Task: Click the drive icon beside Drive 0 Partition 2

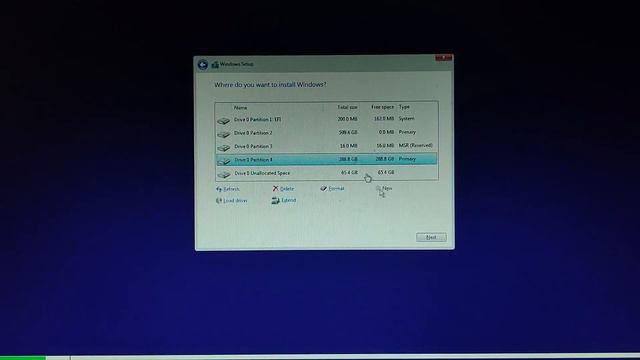Action: (224, 134)
